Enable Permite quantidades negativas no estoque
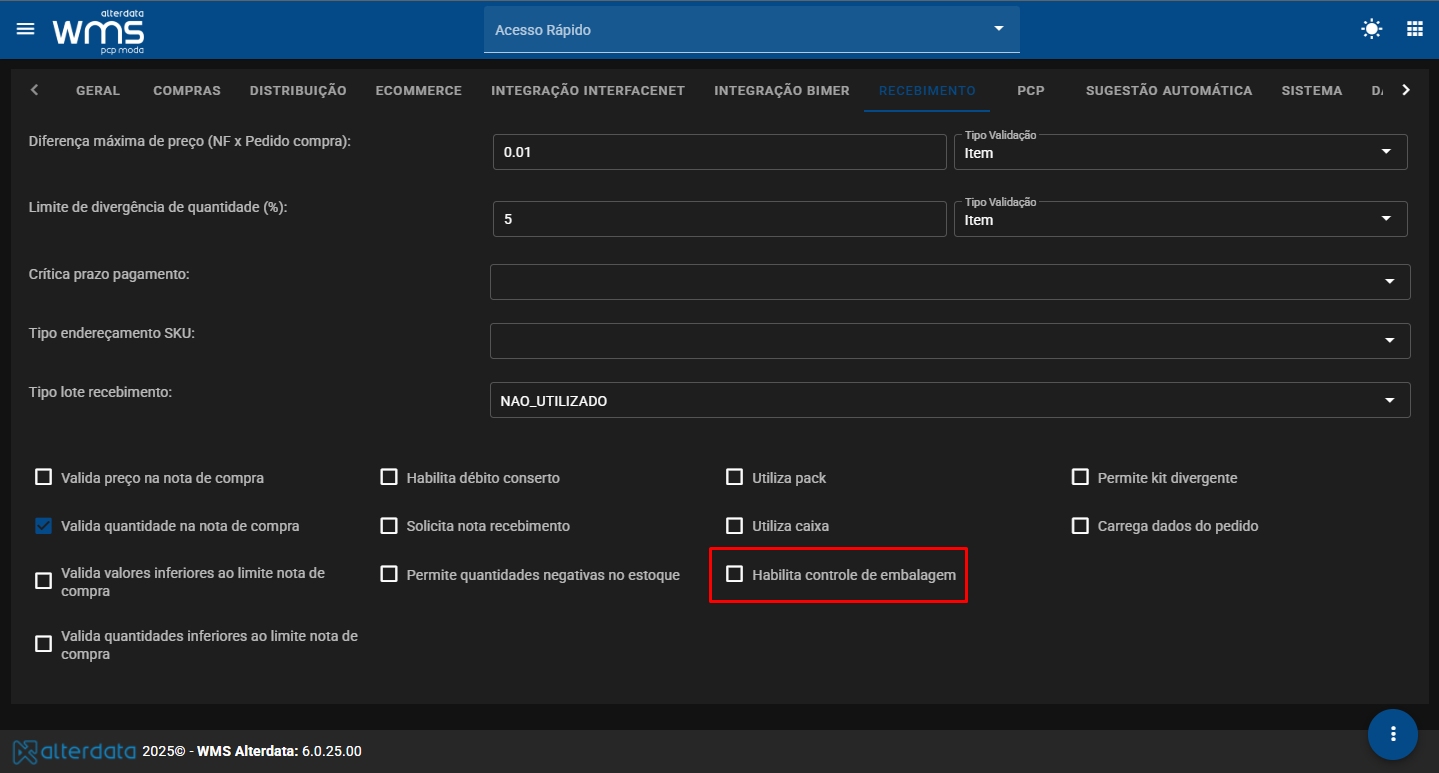The width and height of the screenshot is (1439, 773). [x=389, y=574]
